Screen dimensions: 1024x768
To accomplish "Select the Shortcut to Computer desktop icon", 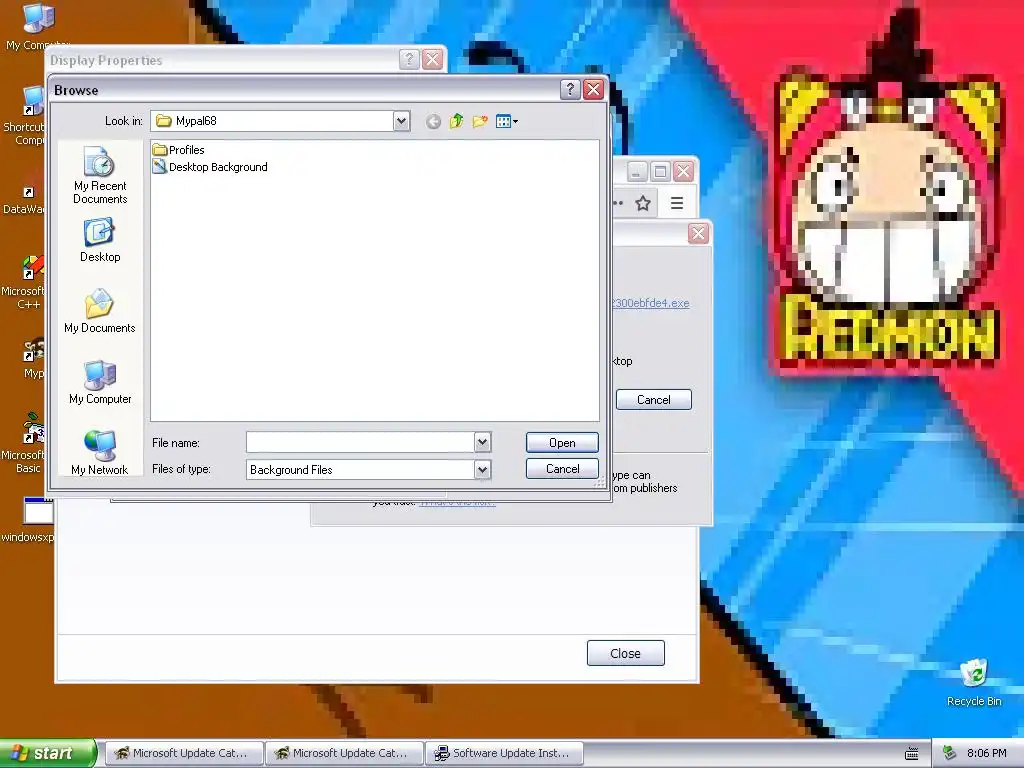I will (x=26, y=116).
